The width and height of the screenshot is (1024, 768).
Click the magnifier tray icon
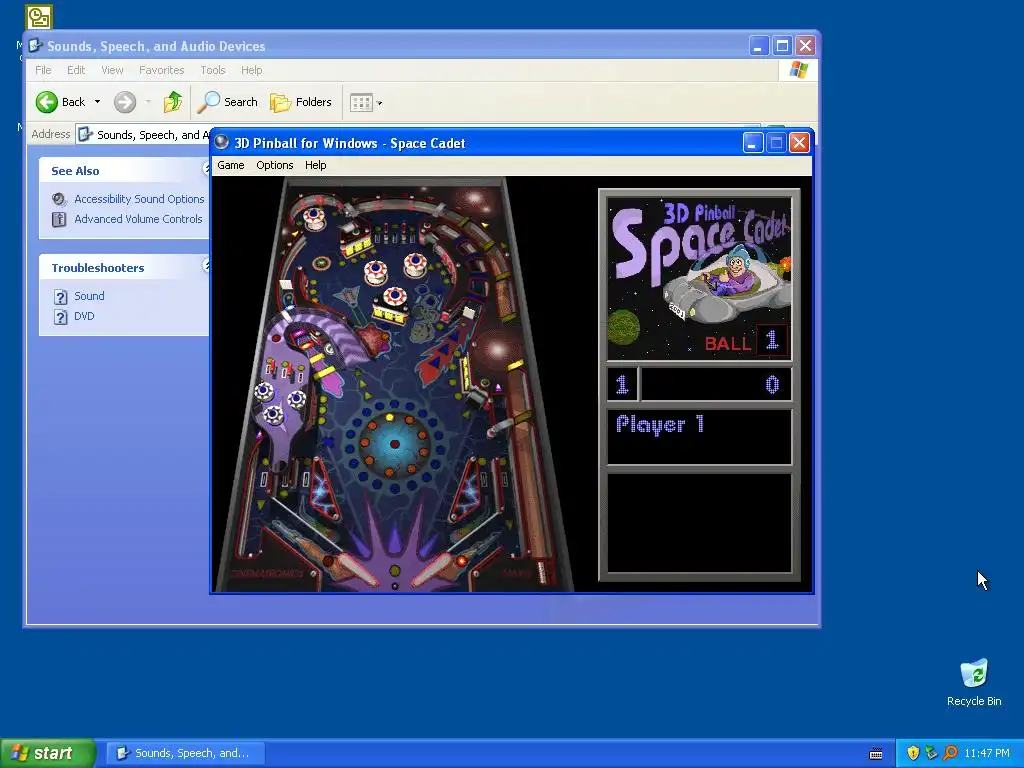tap(950, 753)
